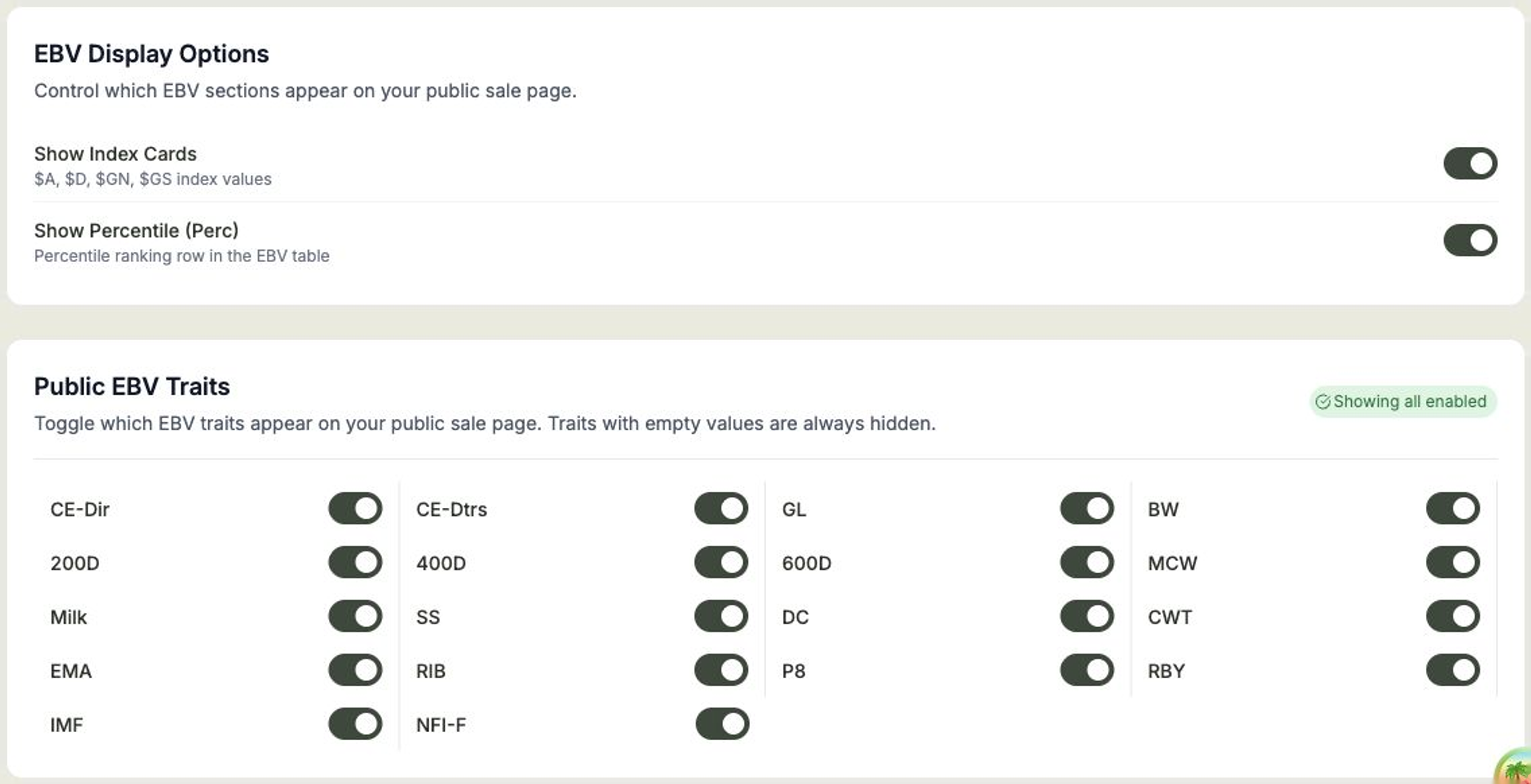
Task: Toggle the 600D trait switch
Action: pyautogui.click(x=1087, y=562)
